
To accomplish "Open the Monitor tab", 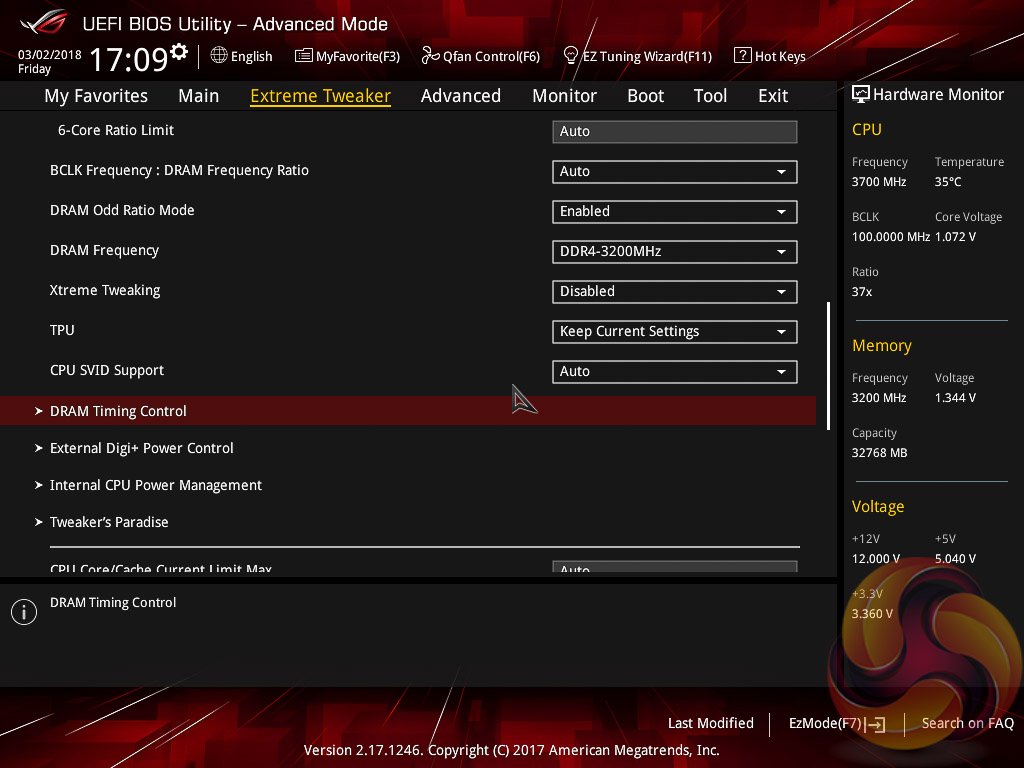I will (564, 96).
